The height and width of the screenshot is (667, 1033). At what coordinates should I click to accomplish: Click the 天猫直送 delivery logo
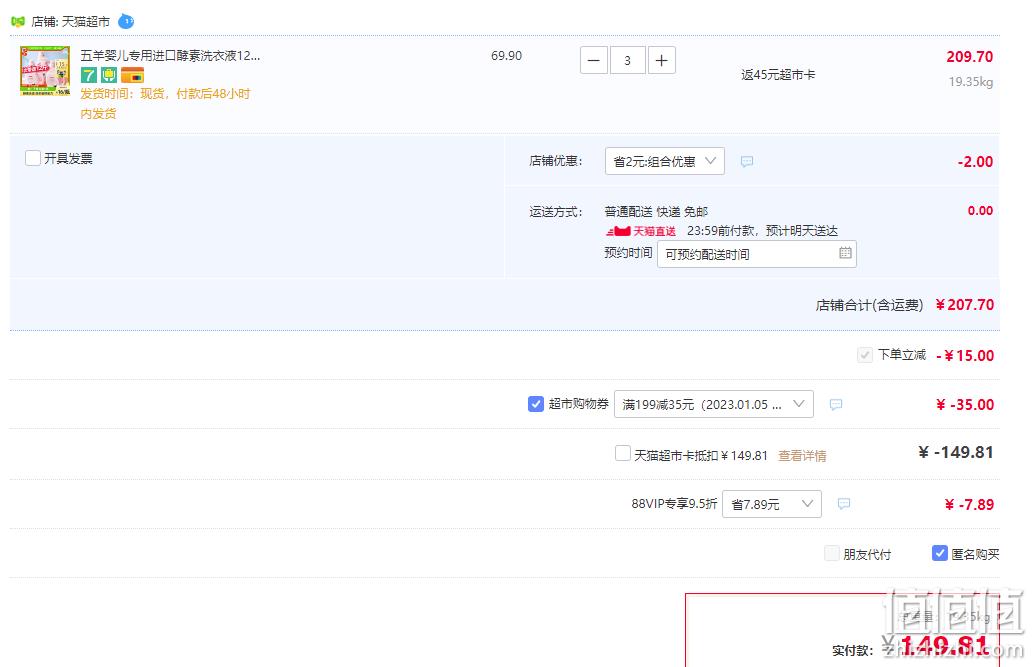[640, 231]
